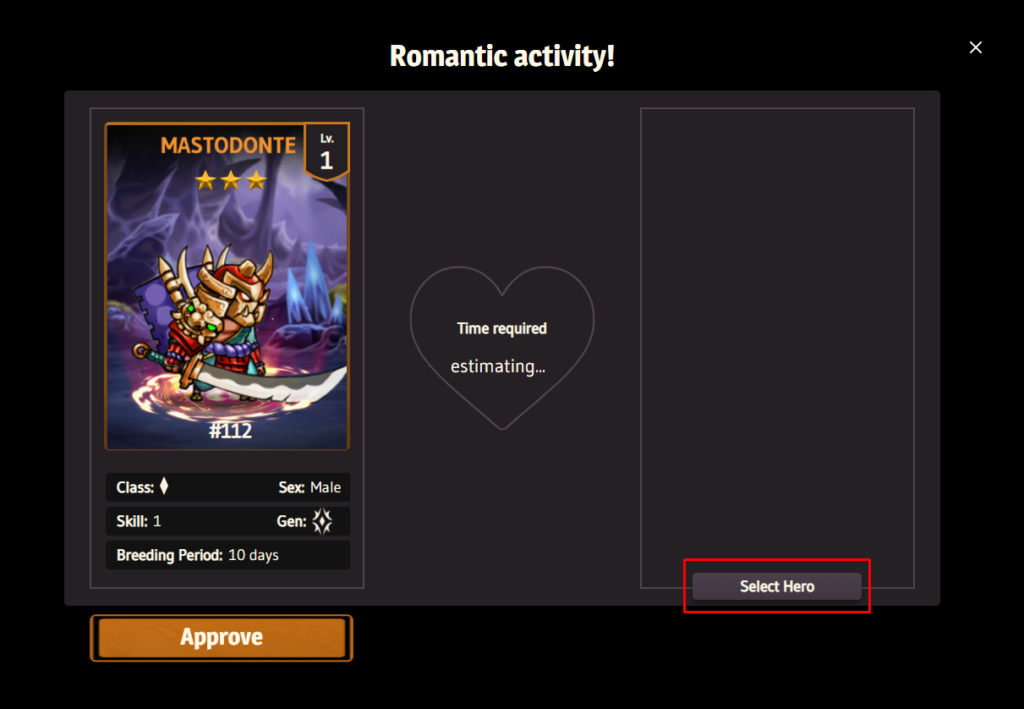Click the heart-shaped time required outline
The width and height of the screenshot is (1024, 709).
click(502, 347)
